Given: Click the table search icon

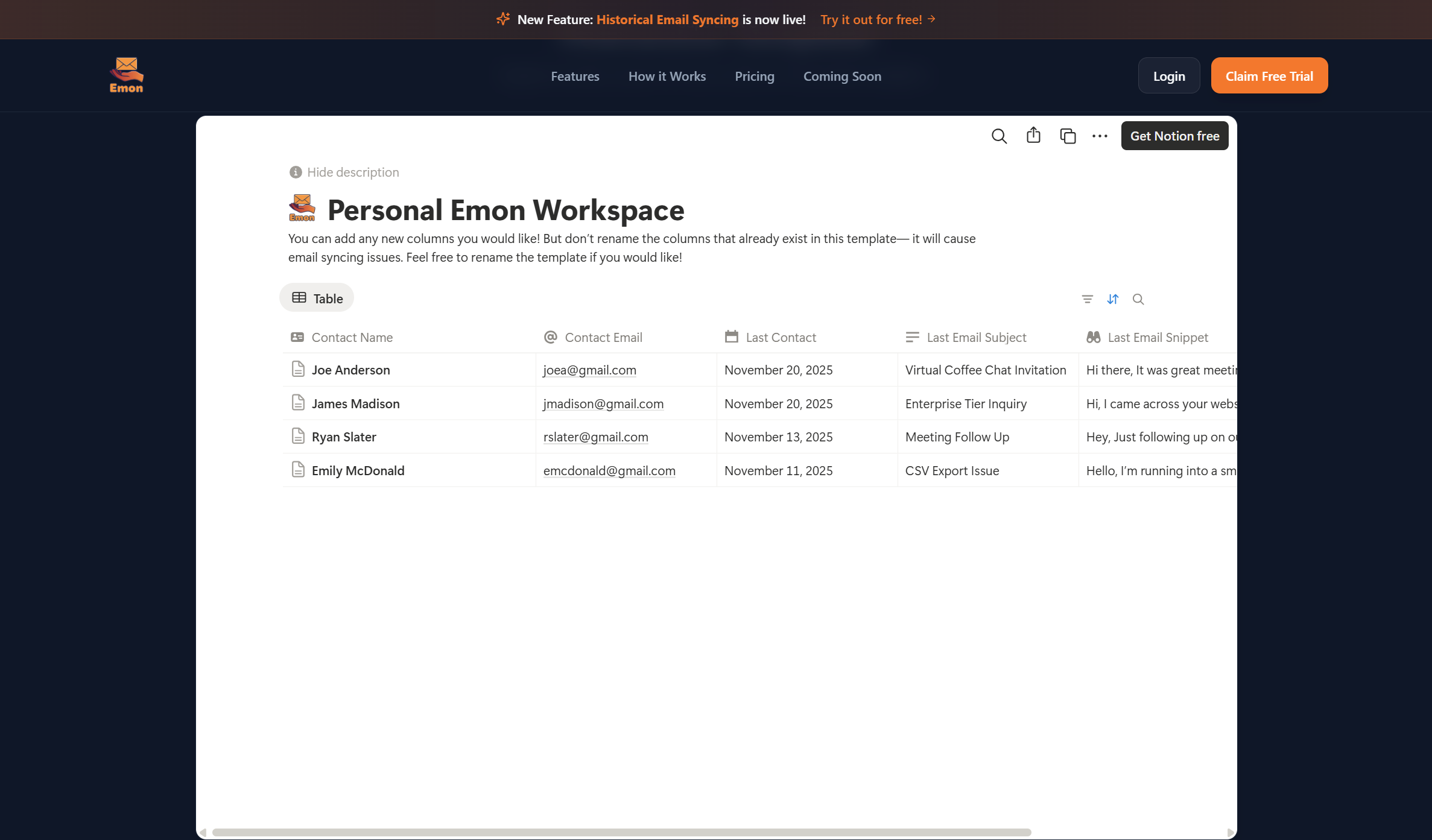Looking at the screenshot, I should pyautogui.click(x=1138, y=299).
